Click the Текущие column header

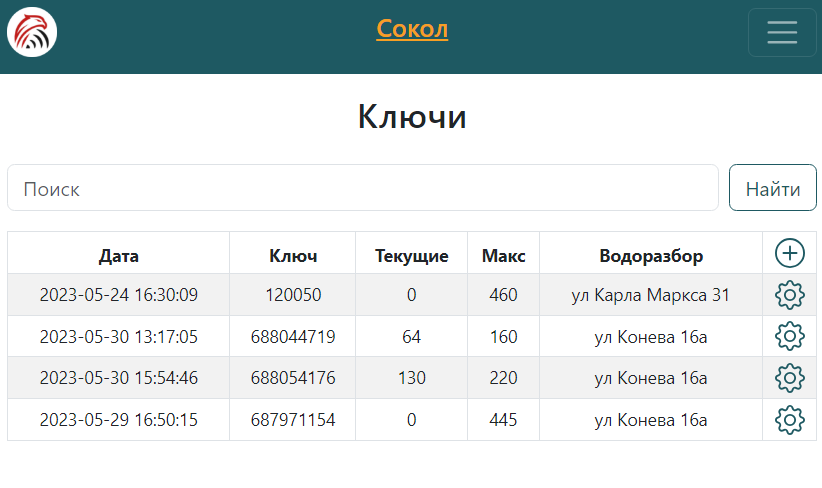click(411, 256)
